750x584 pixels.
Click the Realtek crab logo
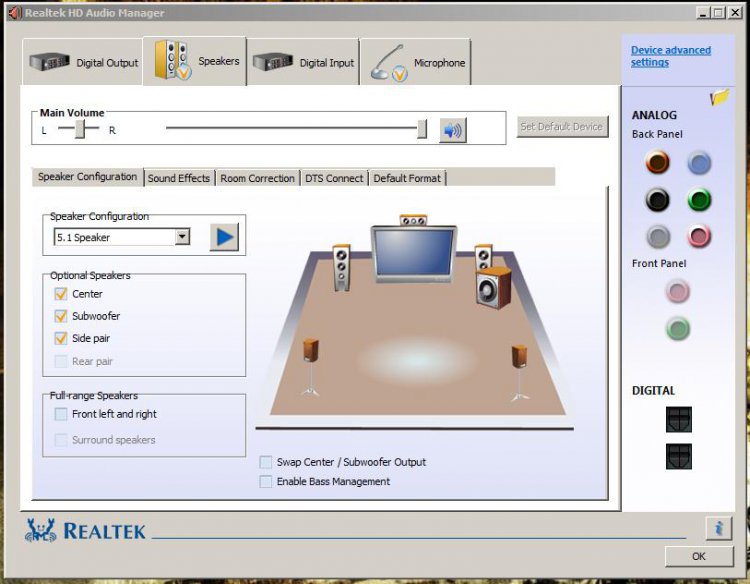click(40, 530)
